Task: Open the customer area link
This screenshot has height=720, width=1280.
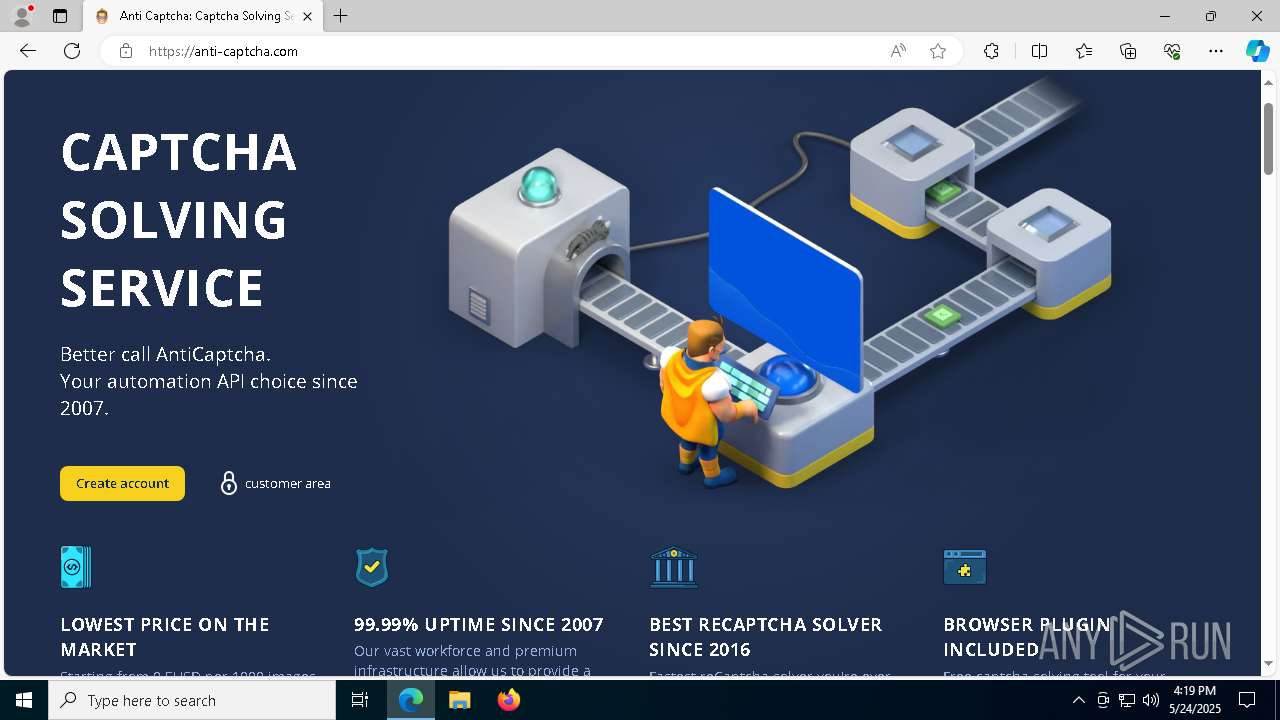Action: point(287,483)
